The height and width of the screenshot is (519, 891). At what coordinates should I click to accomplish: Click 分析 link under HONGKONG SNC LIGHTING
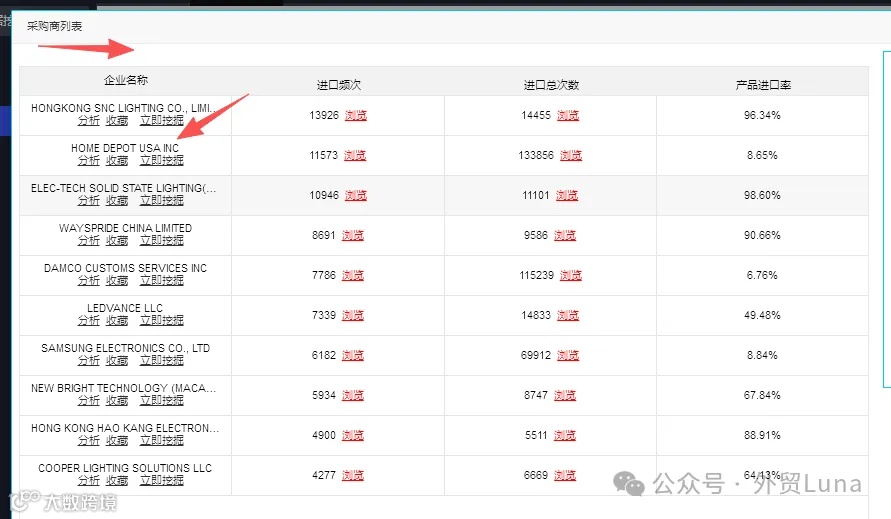(x=89, y=121)
